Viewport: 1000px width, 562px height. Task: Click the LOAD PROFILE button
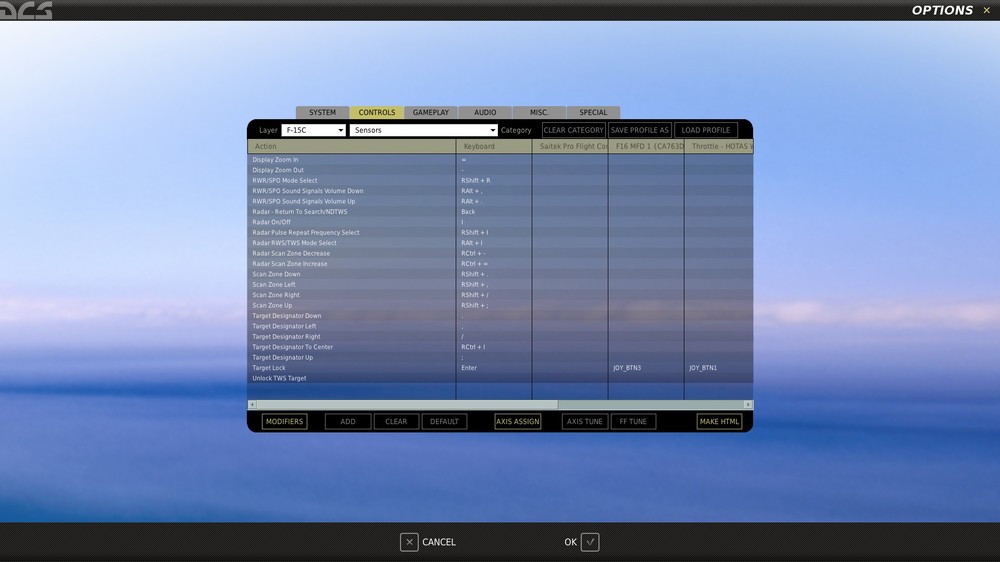click(705, 130)
